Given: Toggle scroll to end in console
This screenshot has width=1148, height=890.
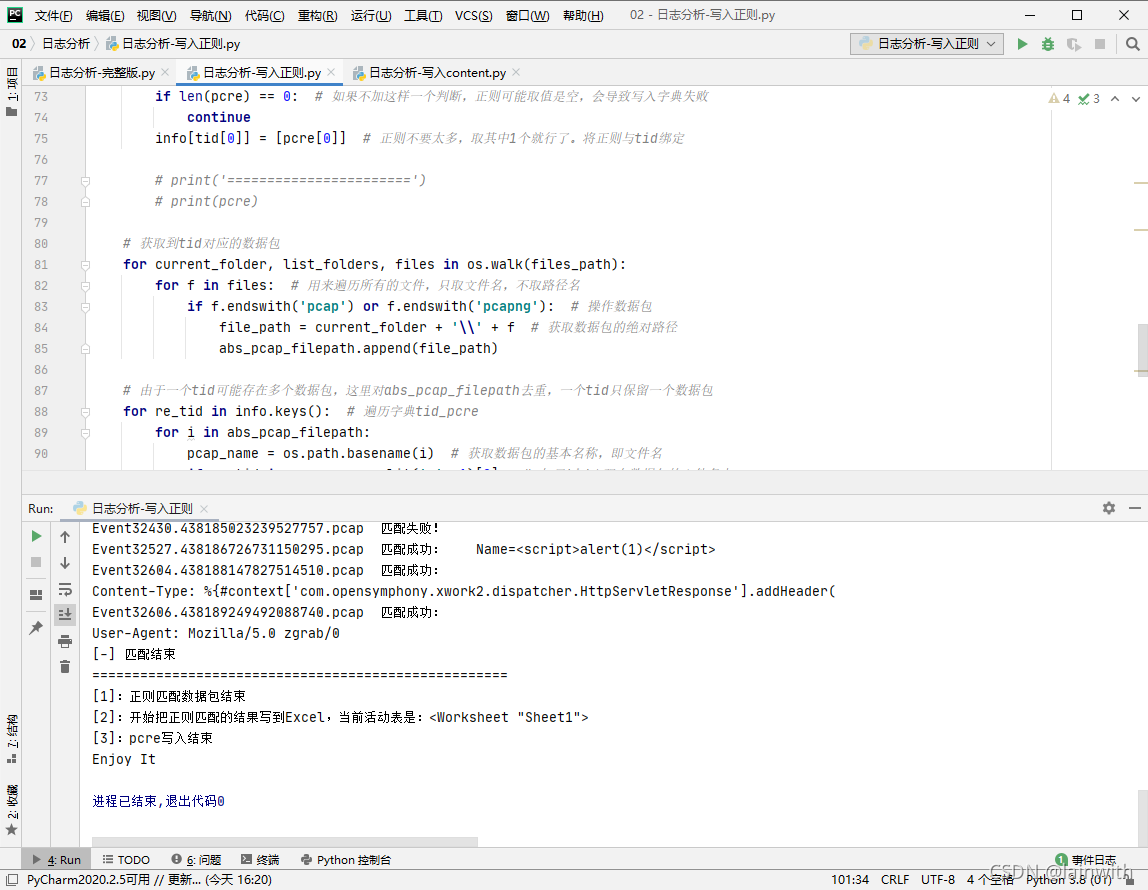Looking at the screenshot, I should [x=65, y=615].
